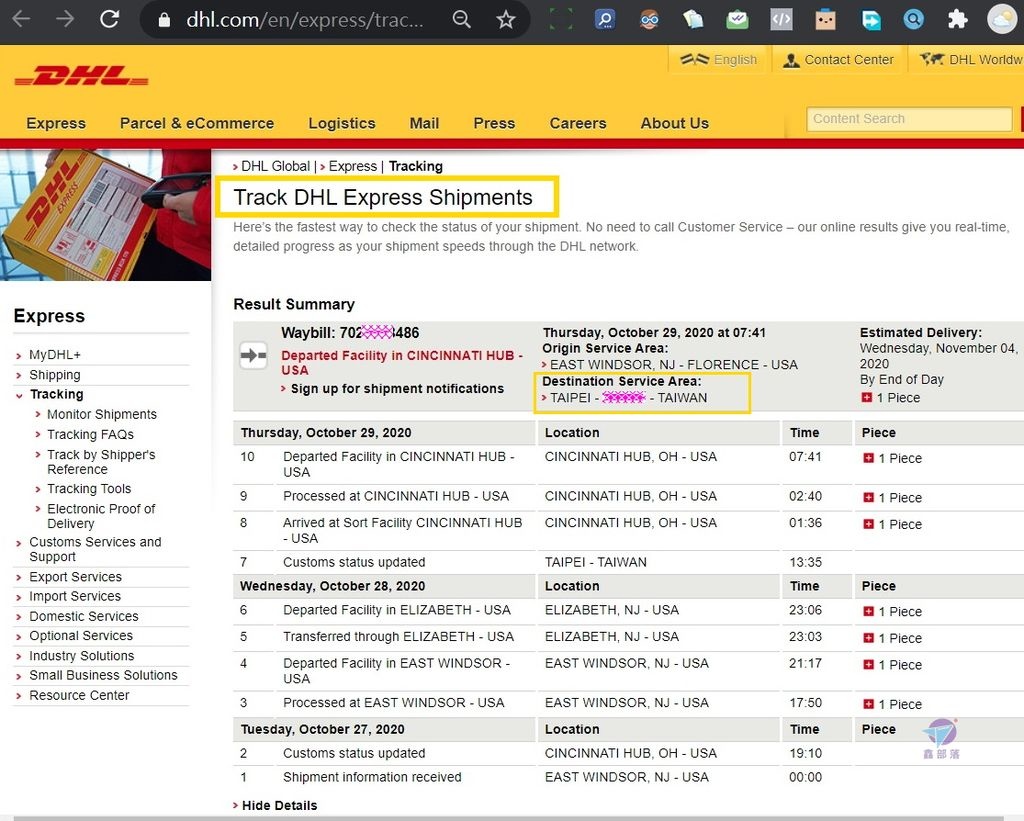
Task: Click red plus icon beside Estimated Delivery 1 Piece
Action: pyautogui.click(x=867, y=397)
